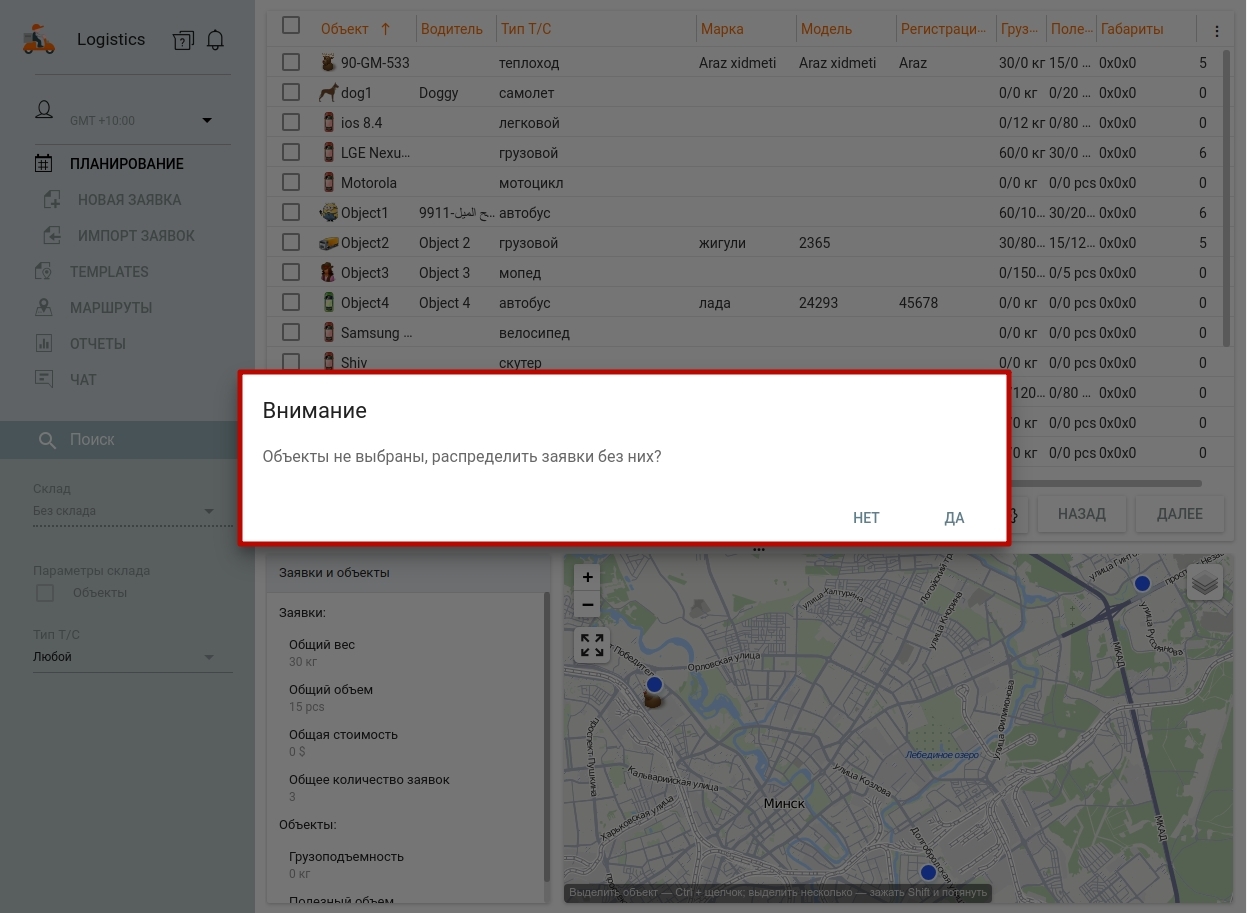The image size is (1247, 913).
Task: Open table column options menu
Action: pyautogui.click(x=1217, y=31)
